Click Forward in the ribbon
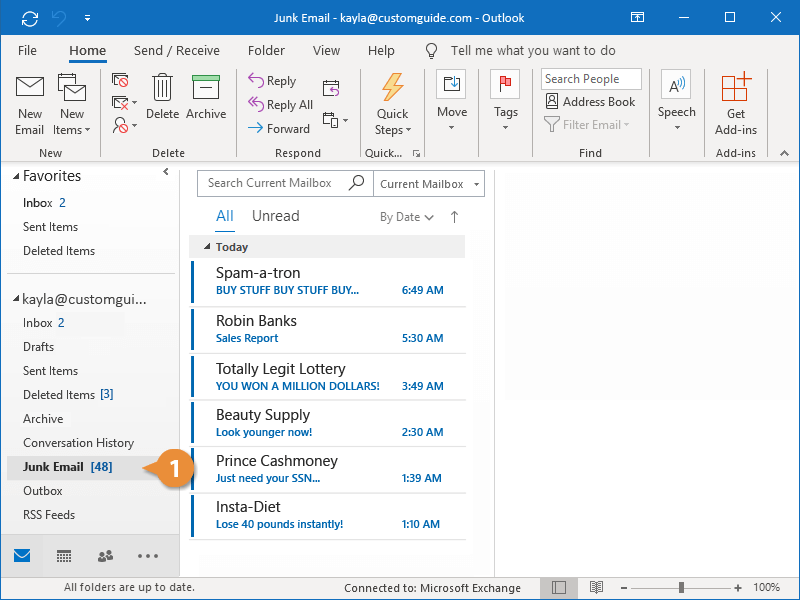This screenshot has width=800, height=600. coord(279,129)
